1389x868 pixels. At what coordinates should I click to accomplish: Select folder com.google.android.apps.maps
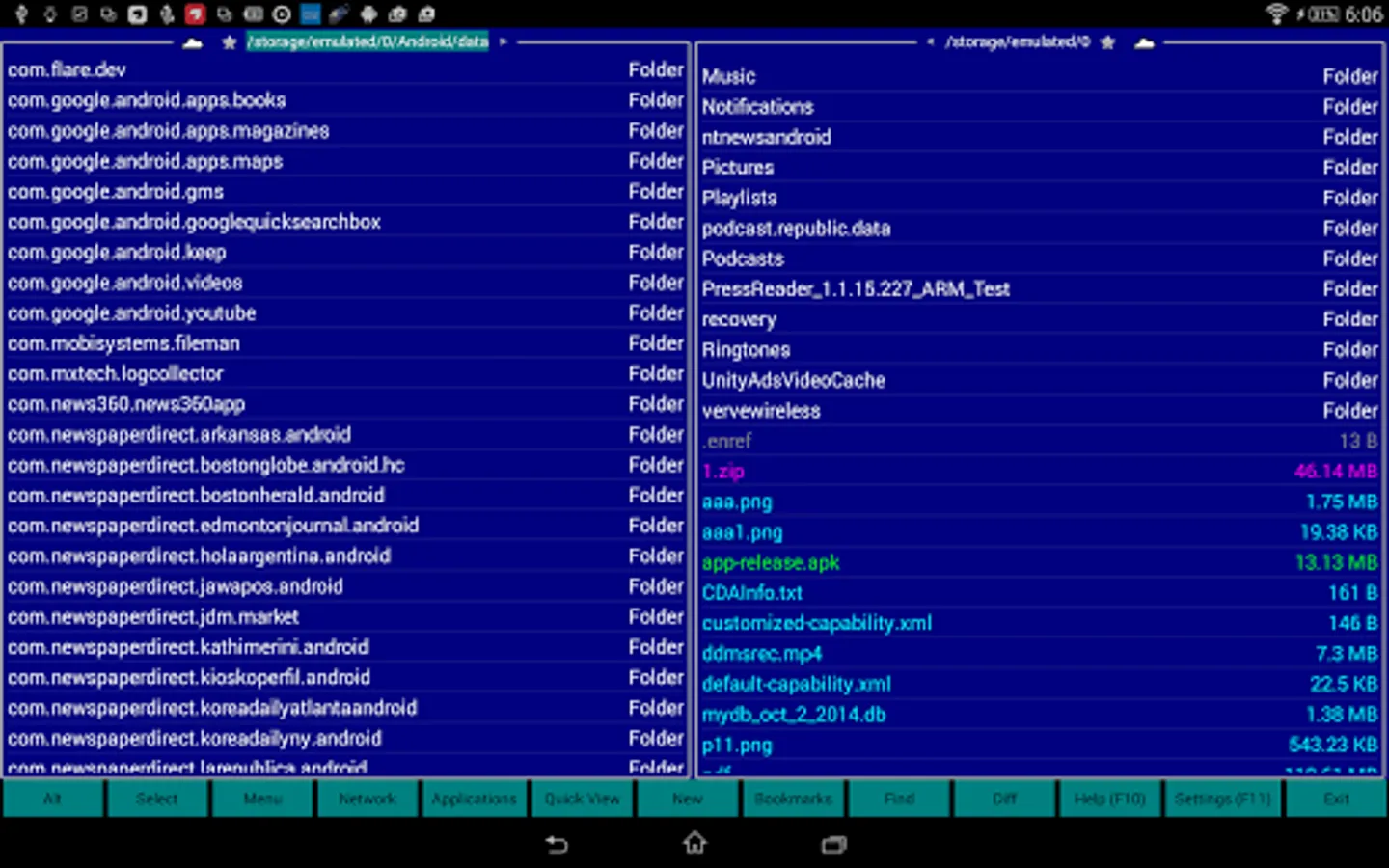point(345,161)
